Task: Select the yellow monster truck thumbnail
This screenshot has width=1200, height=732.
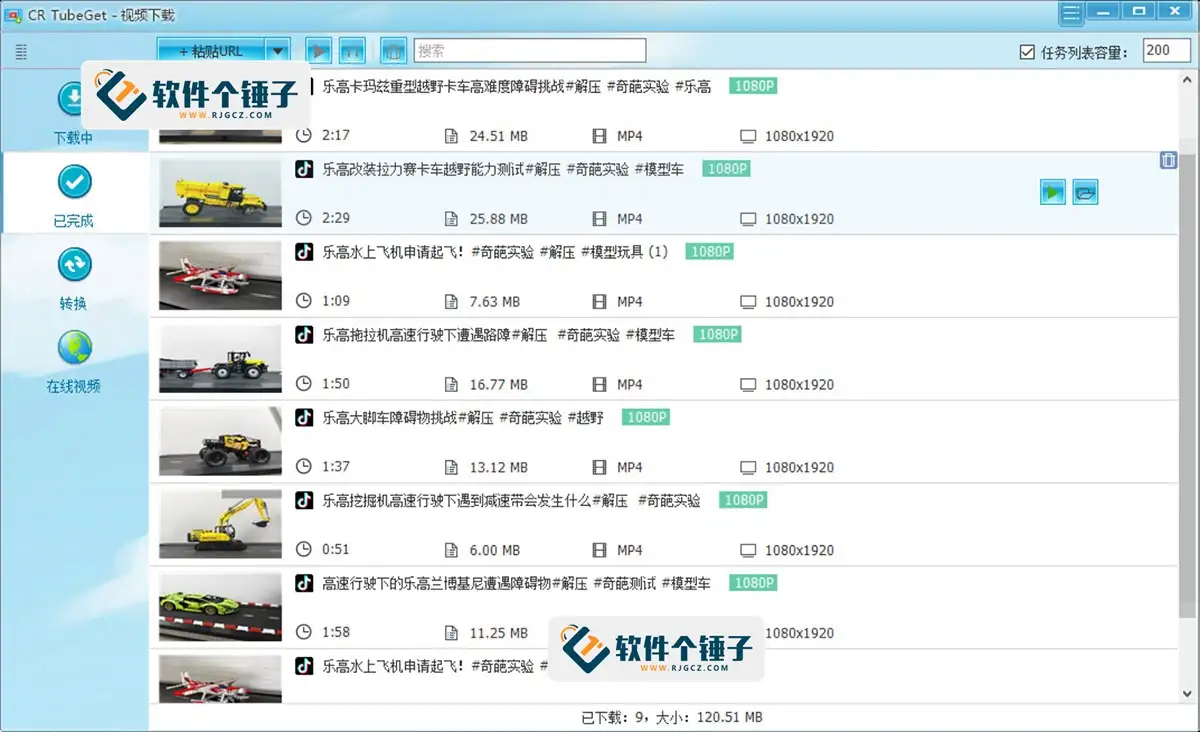Action: [x=220, y=442]
